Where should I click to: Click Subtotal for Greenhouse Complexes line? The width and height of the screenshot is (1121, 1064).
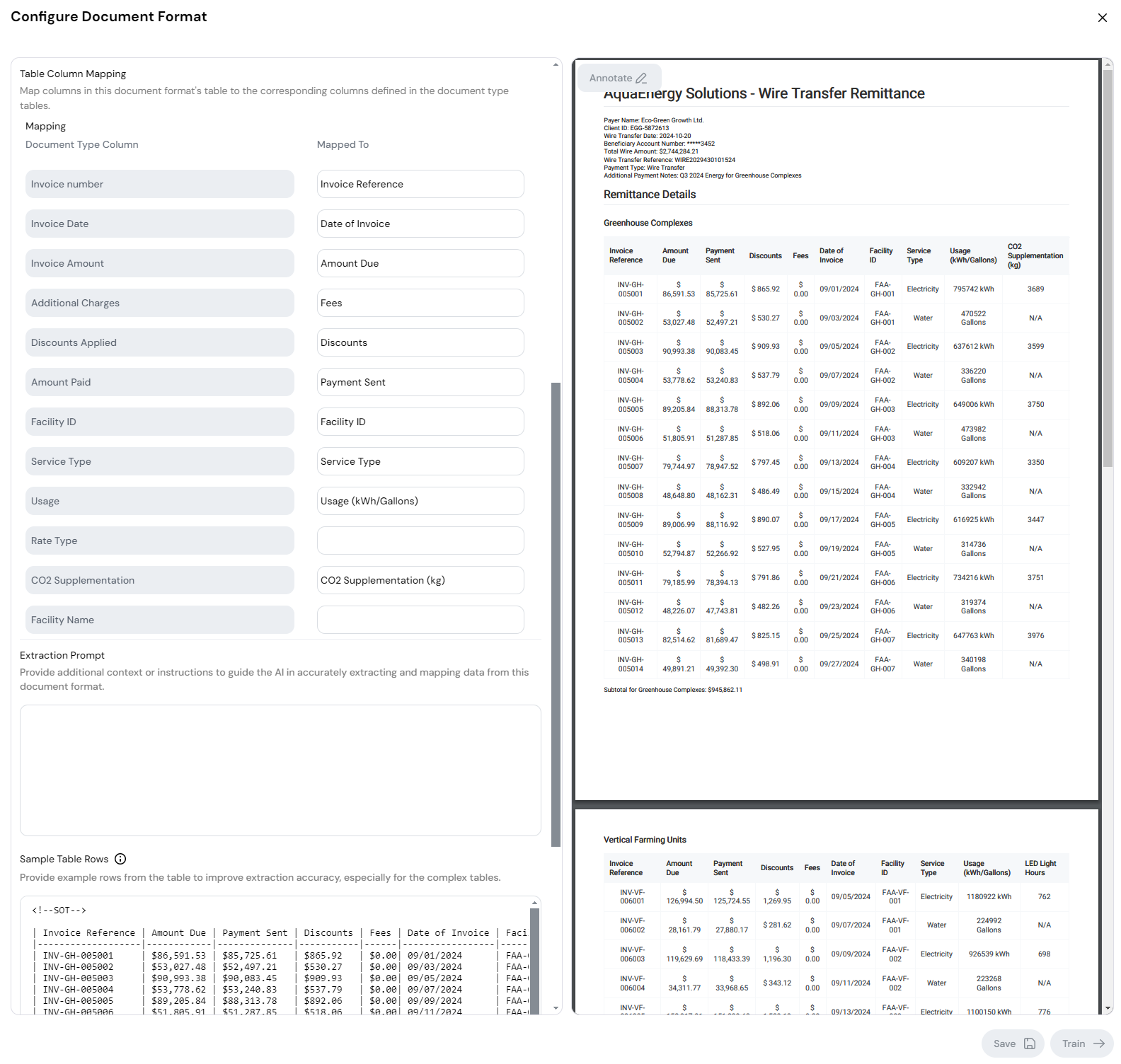[x=673, y=690]
